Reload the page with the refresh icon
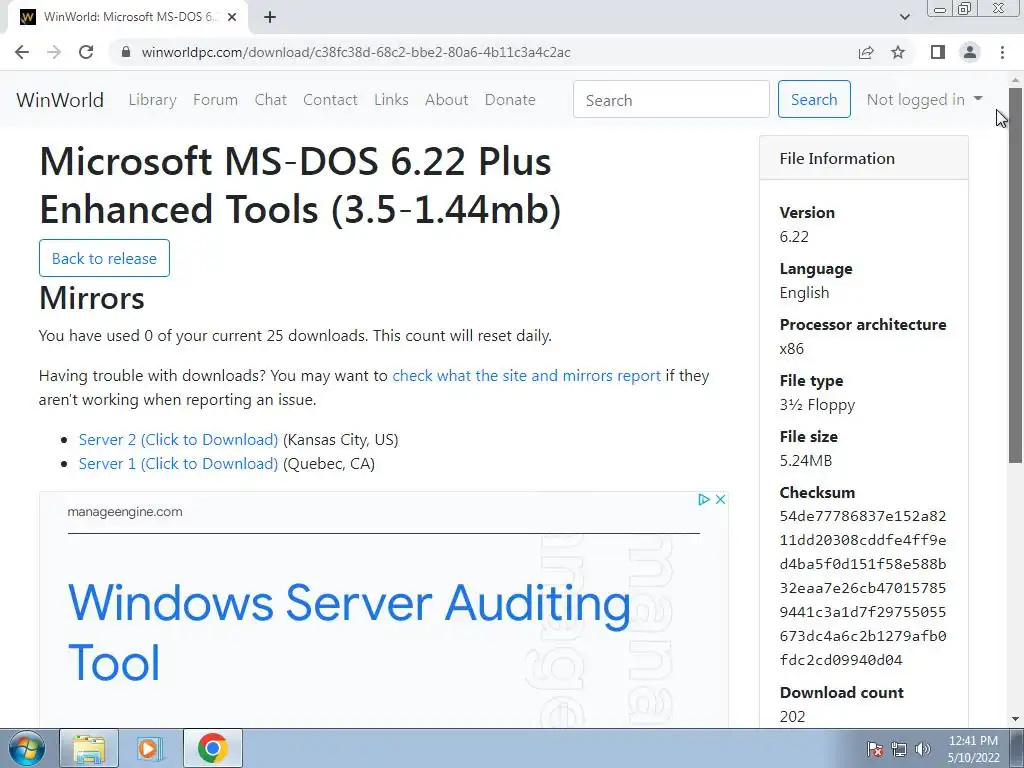Image resolution: width=1024 pixels, height=768 pixels. click(x=86, y=52)
